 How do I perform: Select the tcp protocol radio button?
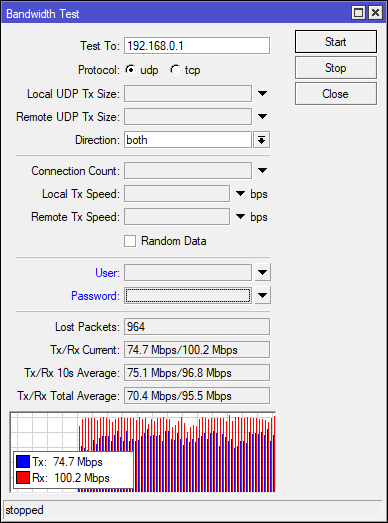(175, 70)
